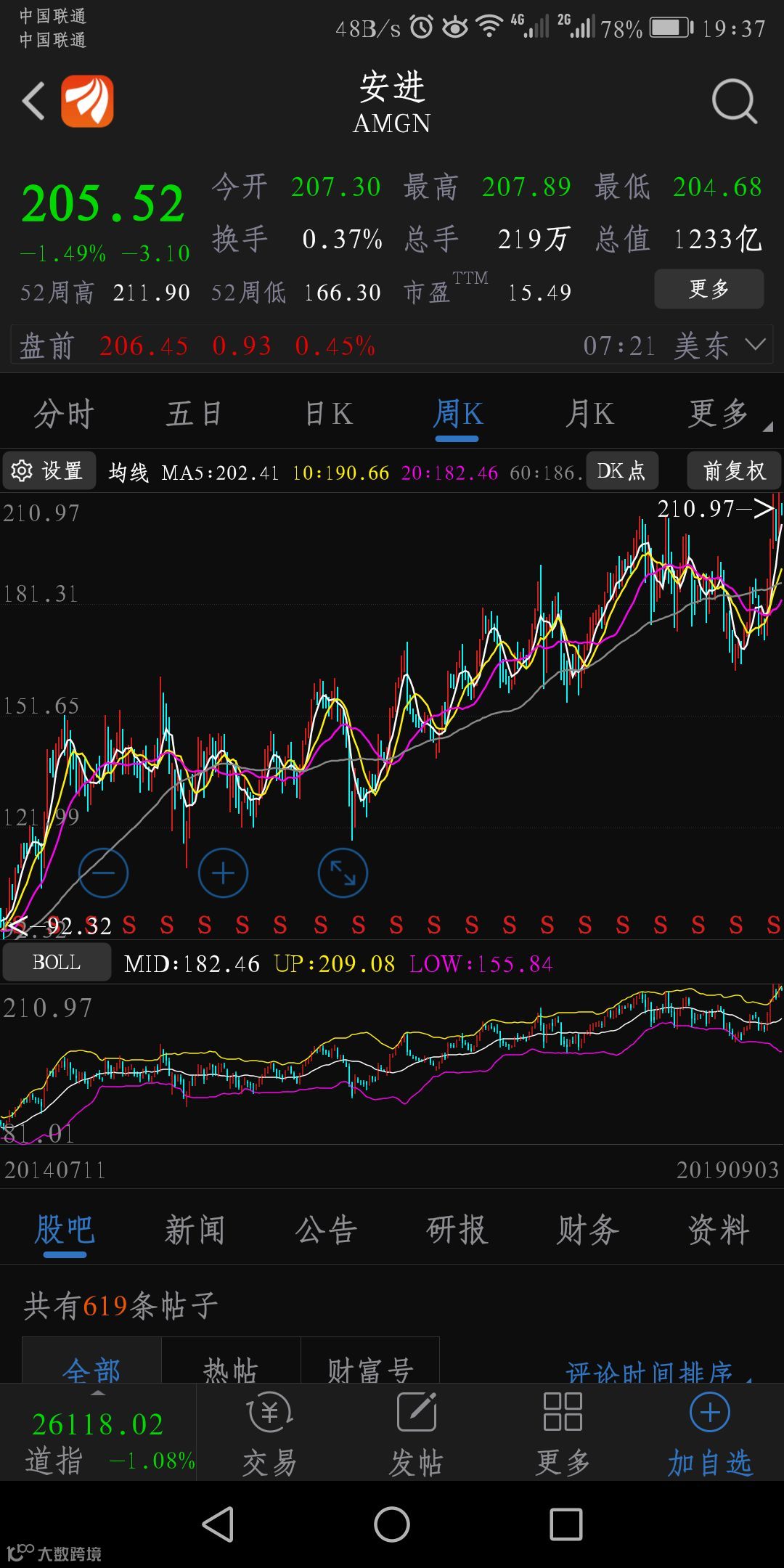Open 更多 chart period dropdown
The width and height of the screenshot is (784, 1568).
pyautogui.click(x=728, y=415)
